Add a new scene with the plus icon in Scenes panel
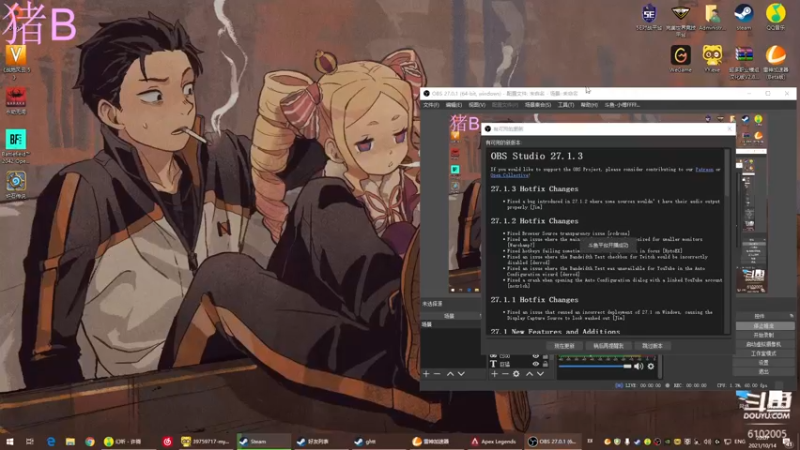800x450 pixels. pos(427,374)
